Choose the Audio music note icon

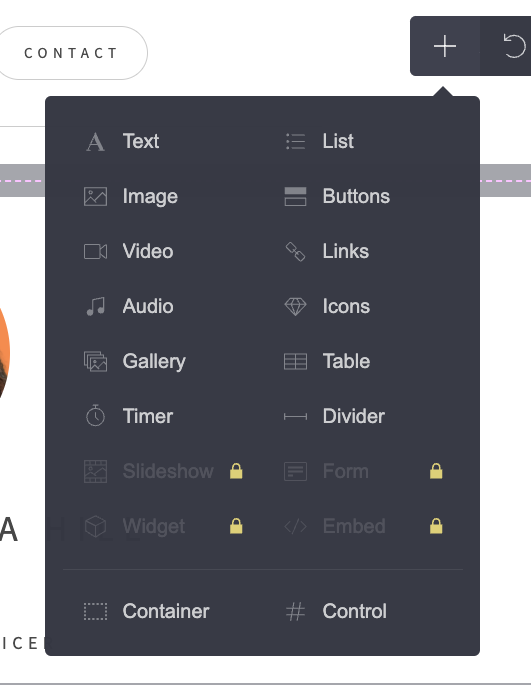point(95,307)
